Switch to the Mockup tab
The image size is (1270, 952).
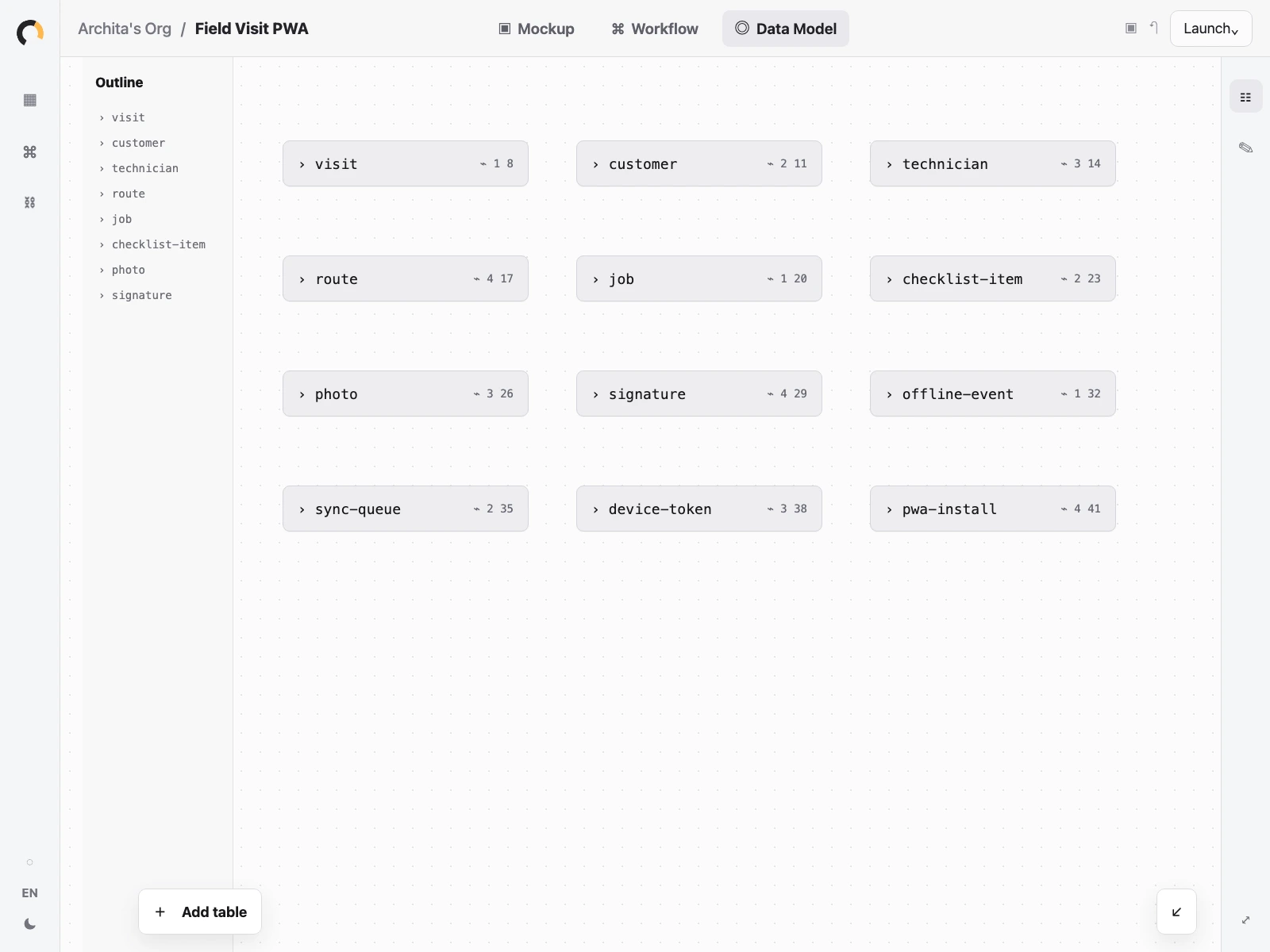537,29
